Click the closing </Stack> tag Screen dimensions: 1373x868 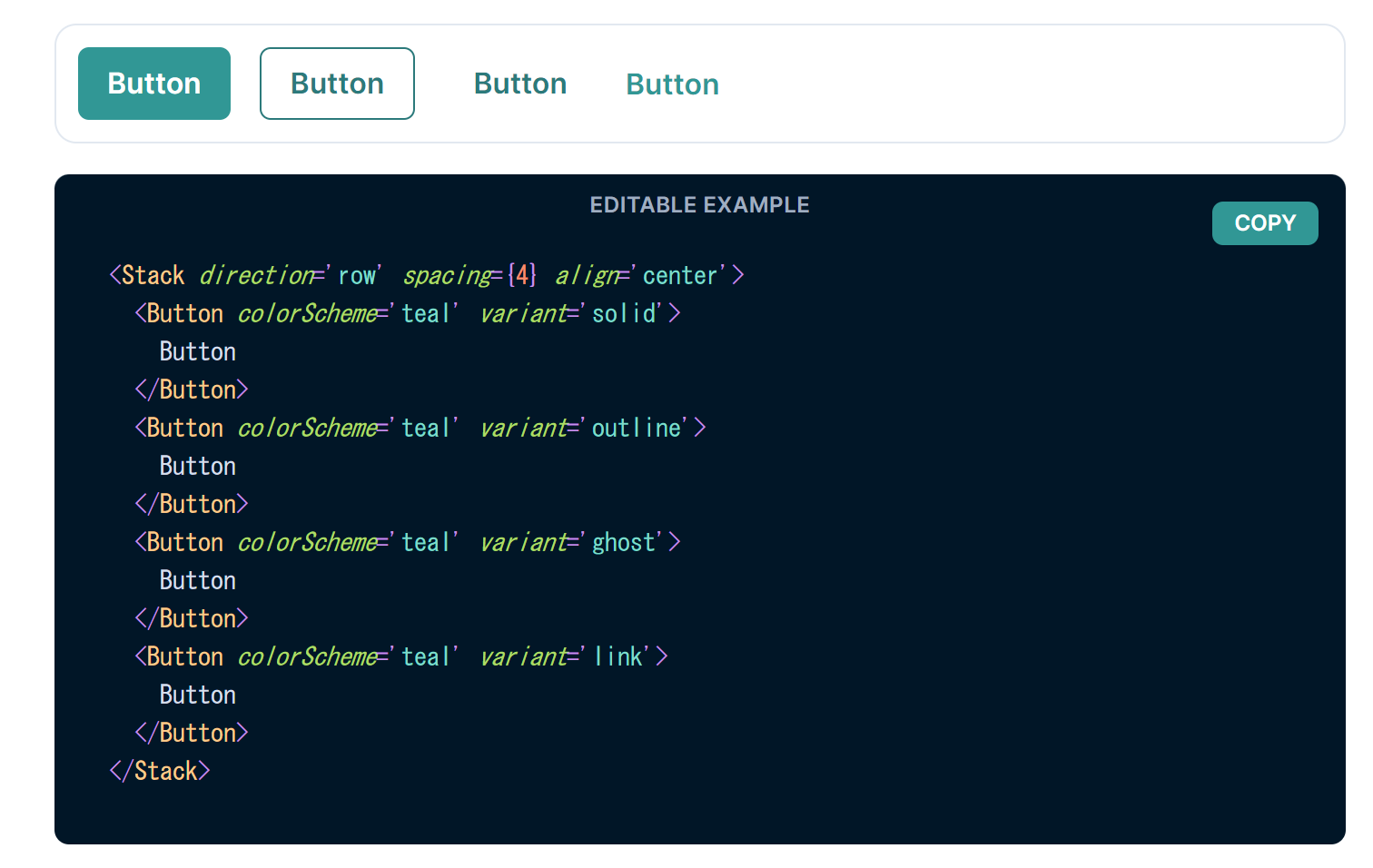point(160,771)
